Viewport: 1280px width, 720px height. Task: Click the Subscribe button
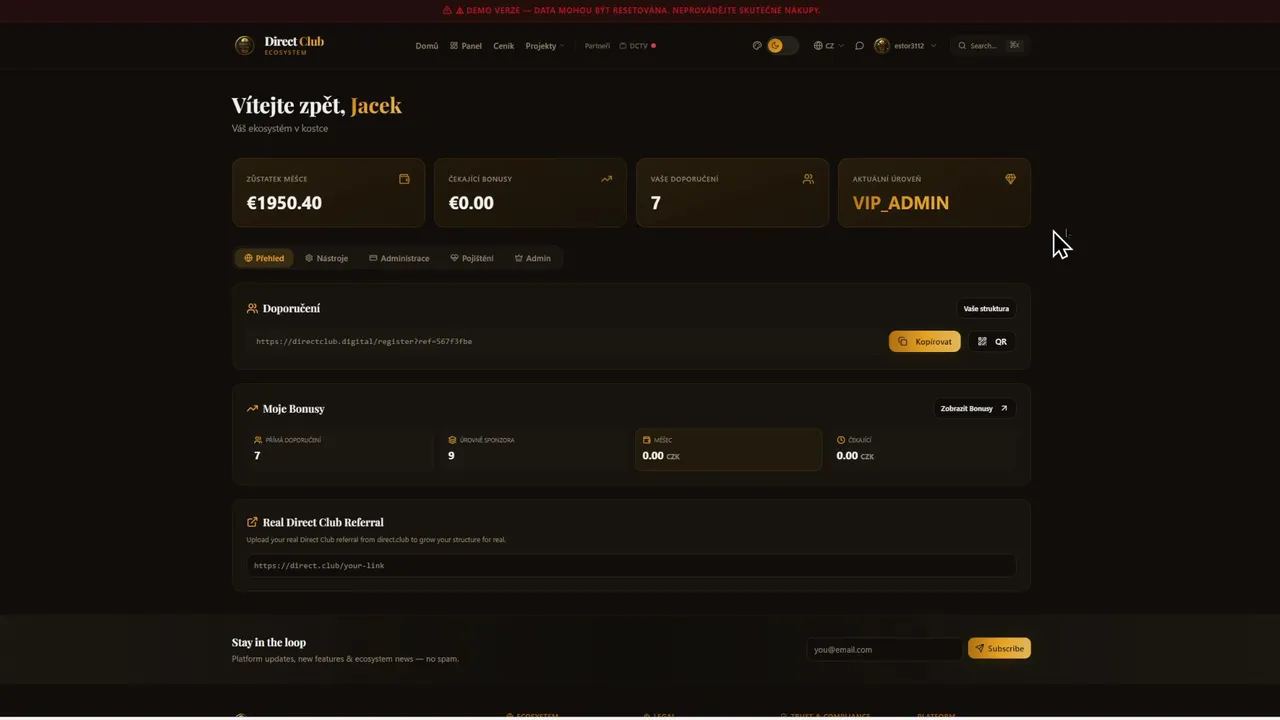click(999, 649)
